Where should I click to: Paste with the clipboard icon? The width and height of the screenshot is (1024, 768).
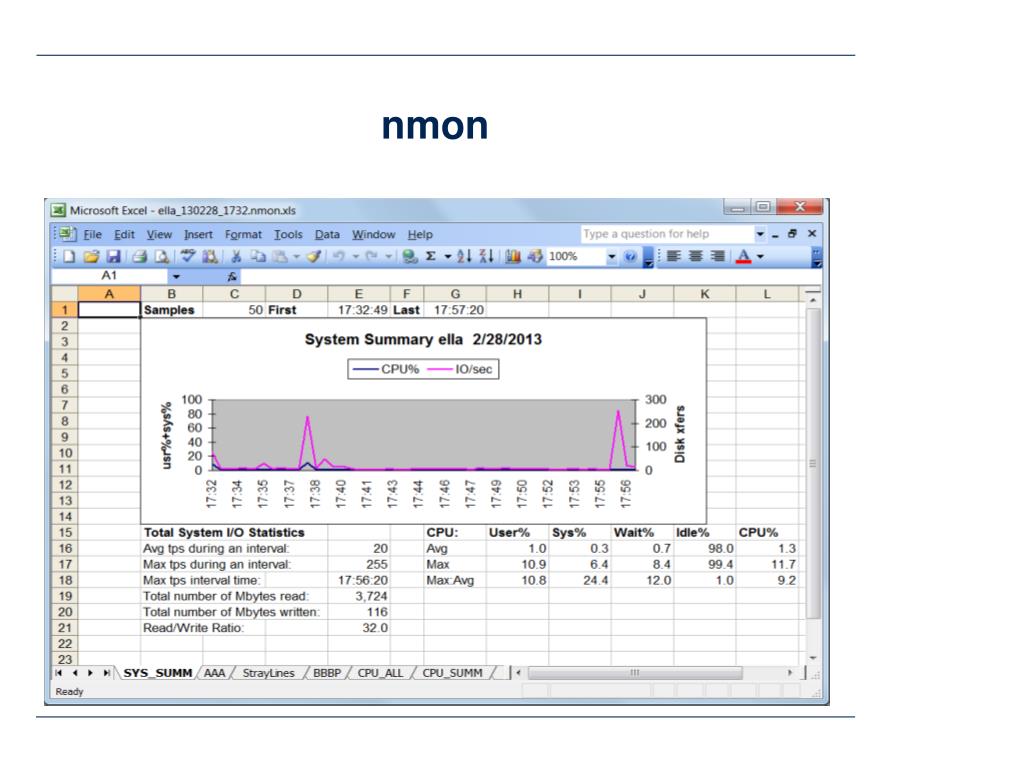coord(280,257)
